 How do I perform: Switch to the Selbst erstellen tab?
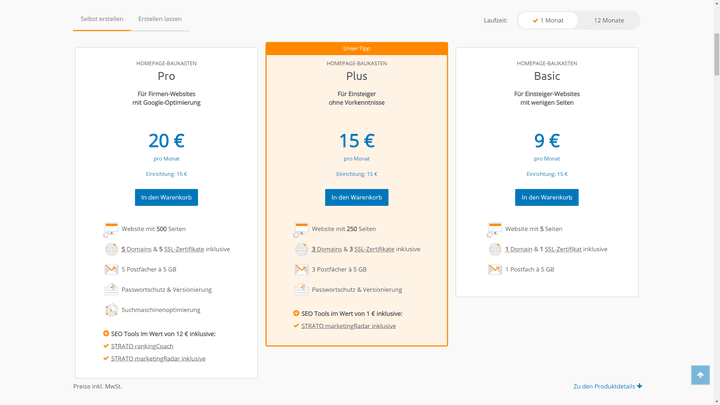[102, 19]
